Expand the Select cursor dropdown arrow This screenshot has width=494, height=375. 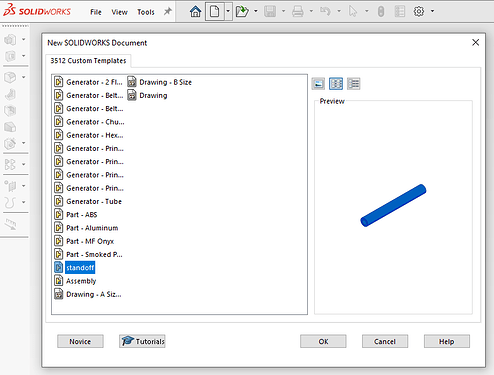tap(367, 11)
